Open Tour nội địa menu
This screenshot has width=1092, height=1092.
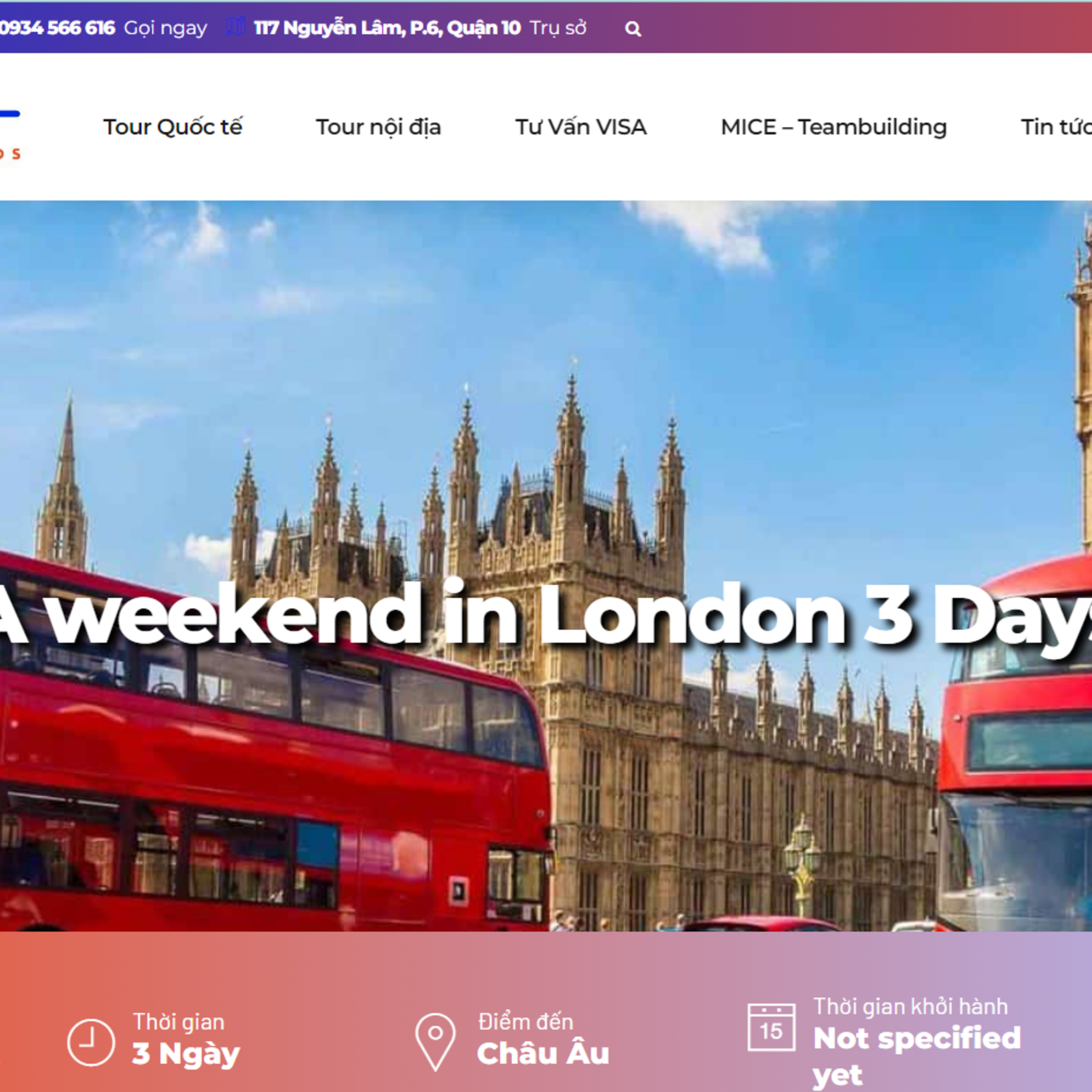(378, 127)
